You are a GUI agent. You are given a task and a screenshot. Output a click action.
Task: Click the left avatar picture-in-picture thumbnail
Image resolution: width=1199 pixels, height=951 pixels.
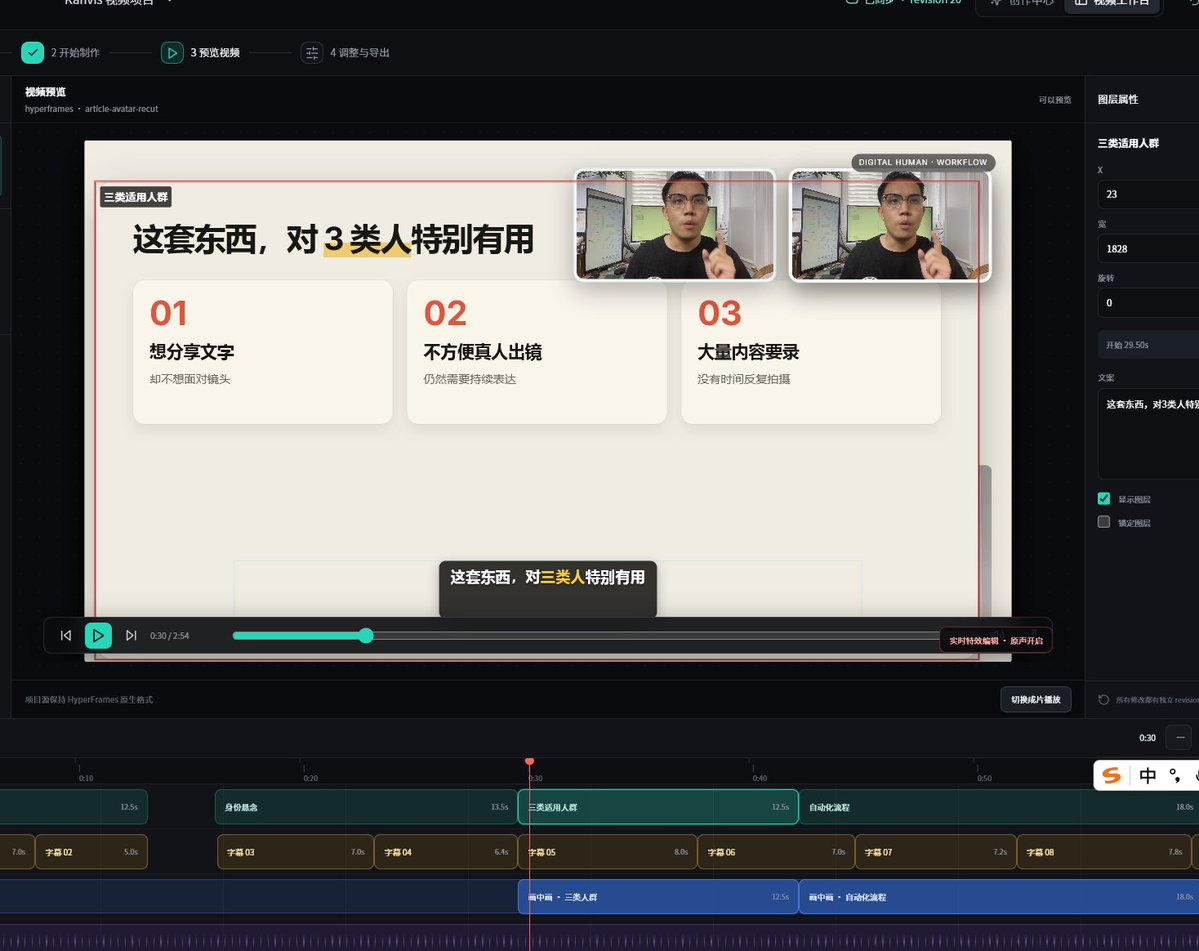click(x=675, y=225)
